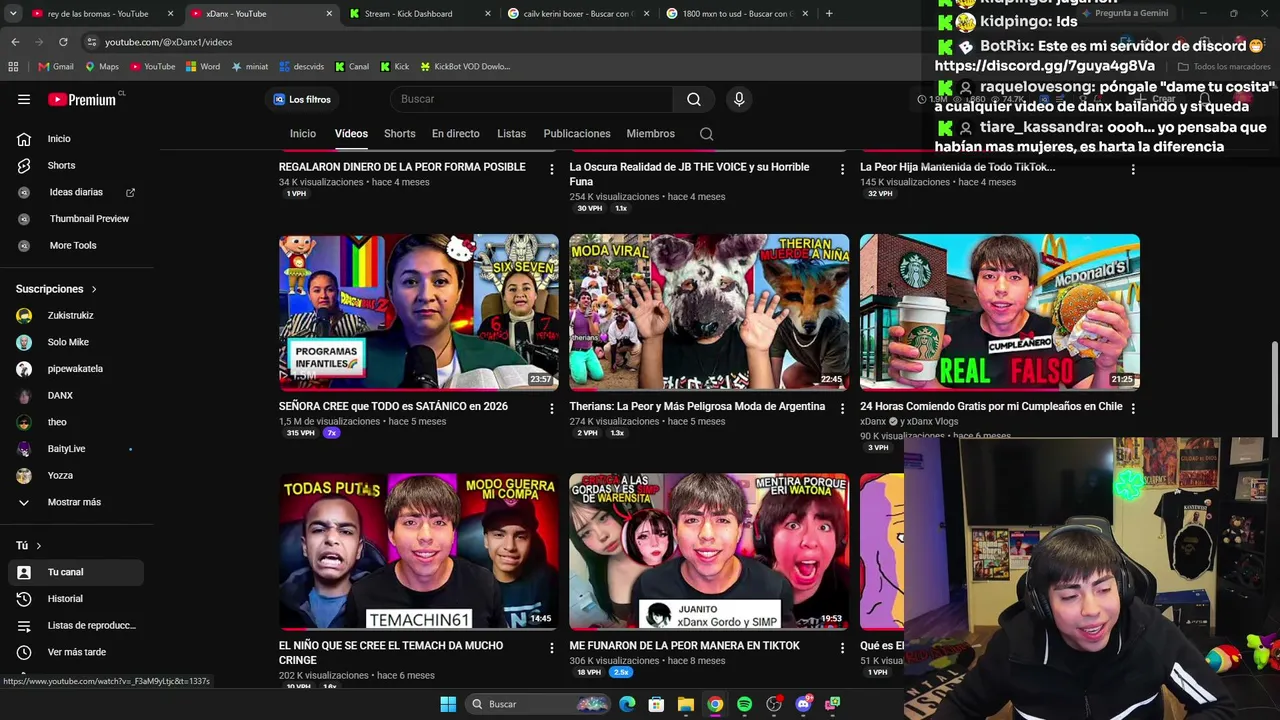Open options menu for SEÑORA CREE que TODO video
Viewport: 1280px width, 720px height.
551,409
